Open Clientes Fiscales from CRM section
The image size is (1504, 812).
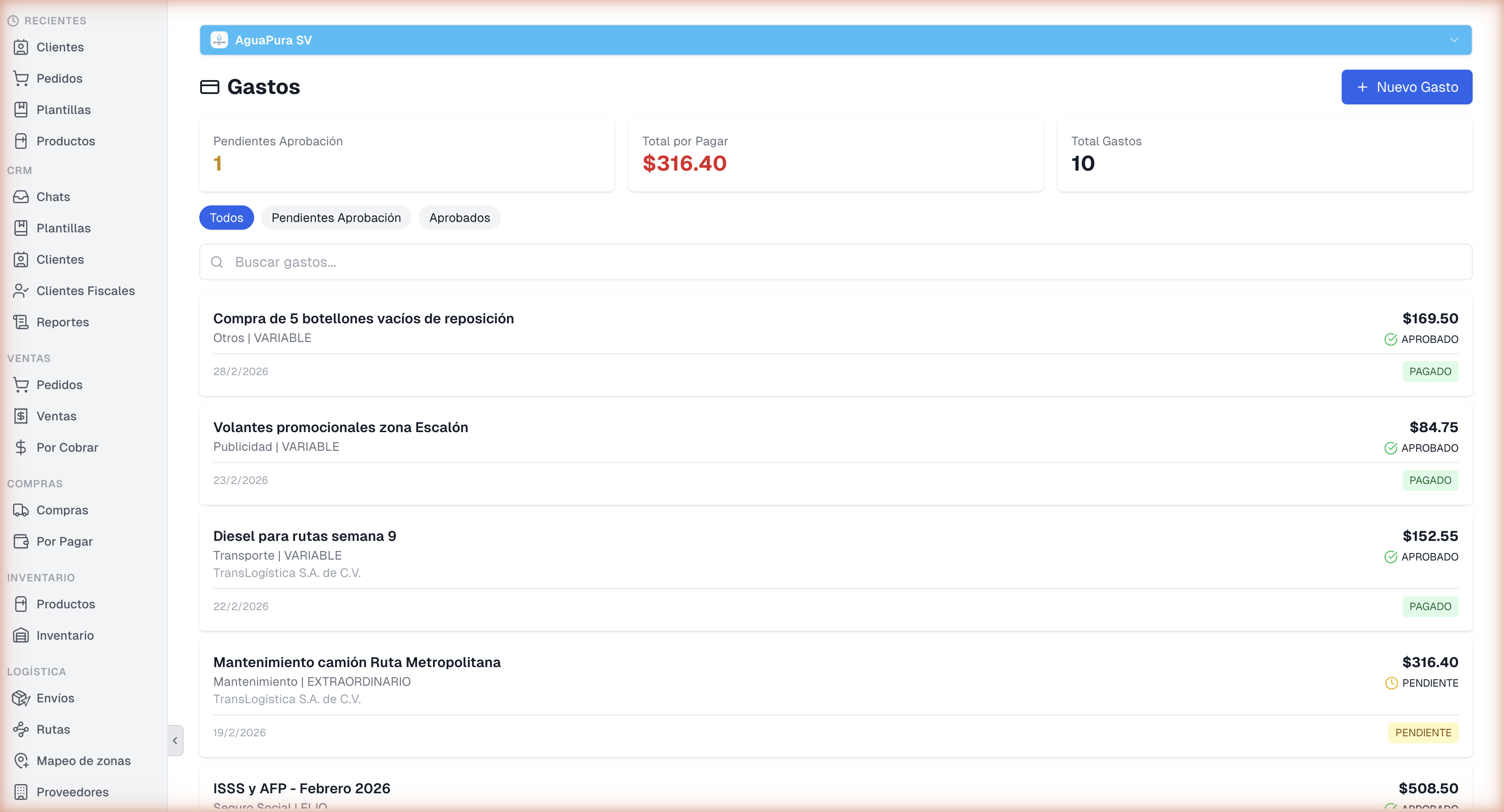[x=21, y=290]
